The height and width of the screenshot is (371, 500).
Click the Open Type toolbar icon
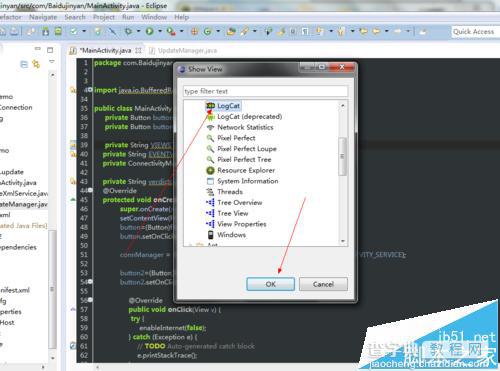pos(231,31)
